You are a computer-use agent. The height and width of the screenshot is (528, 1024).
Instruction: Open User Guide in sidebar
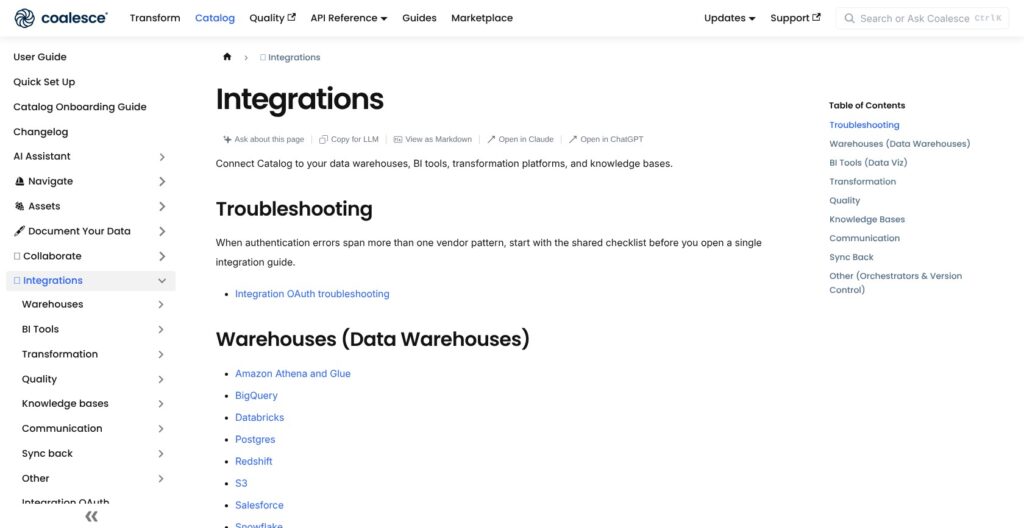coord(40,57)
